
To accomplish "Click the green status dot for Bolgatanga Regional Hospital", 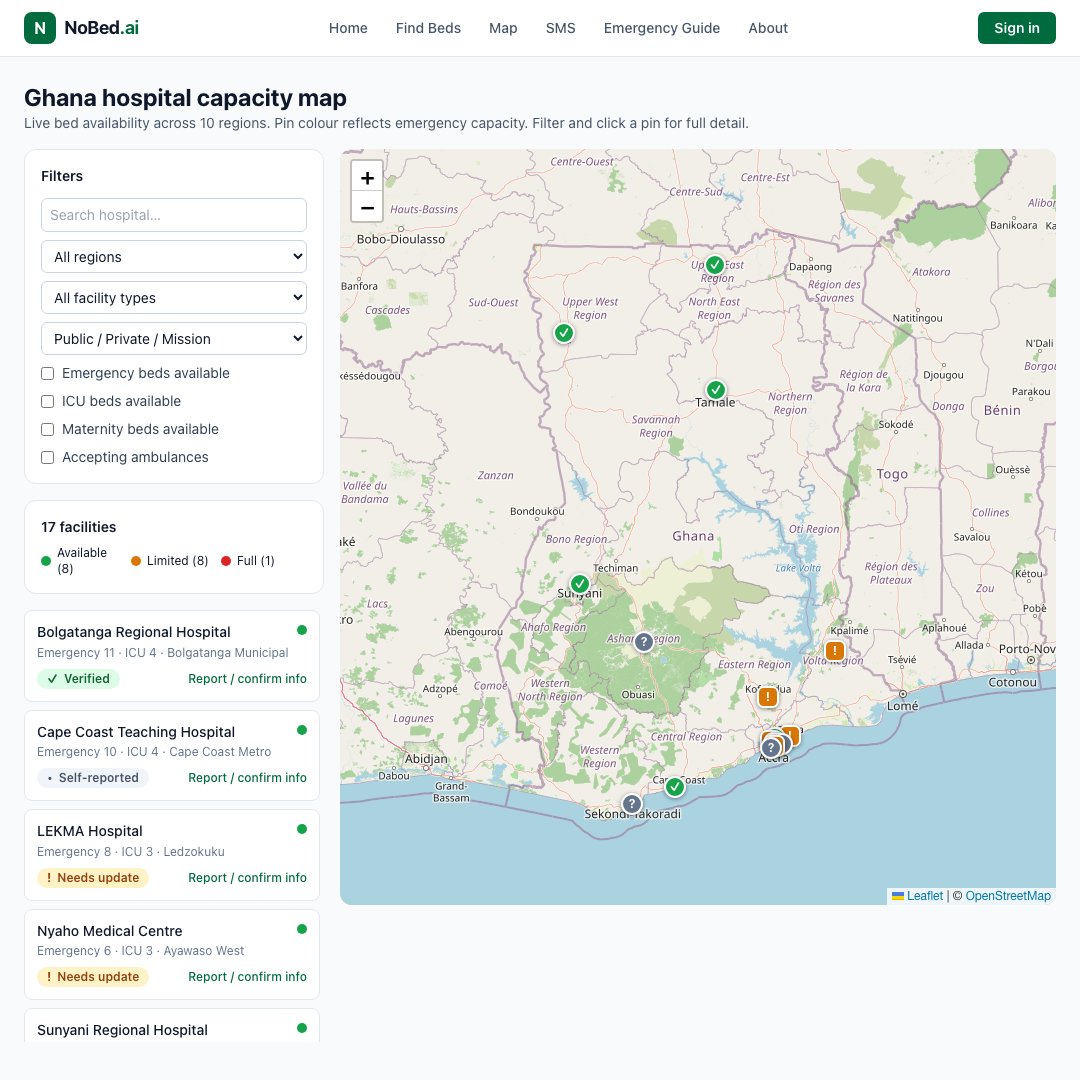I will (x=302, y=630).
